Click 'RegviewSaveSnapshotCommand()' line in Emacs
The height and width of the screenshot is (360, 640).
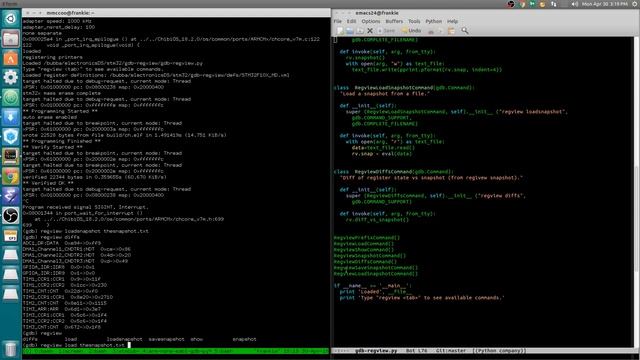pyautogui.click(x=376, y=268)
